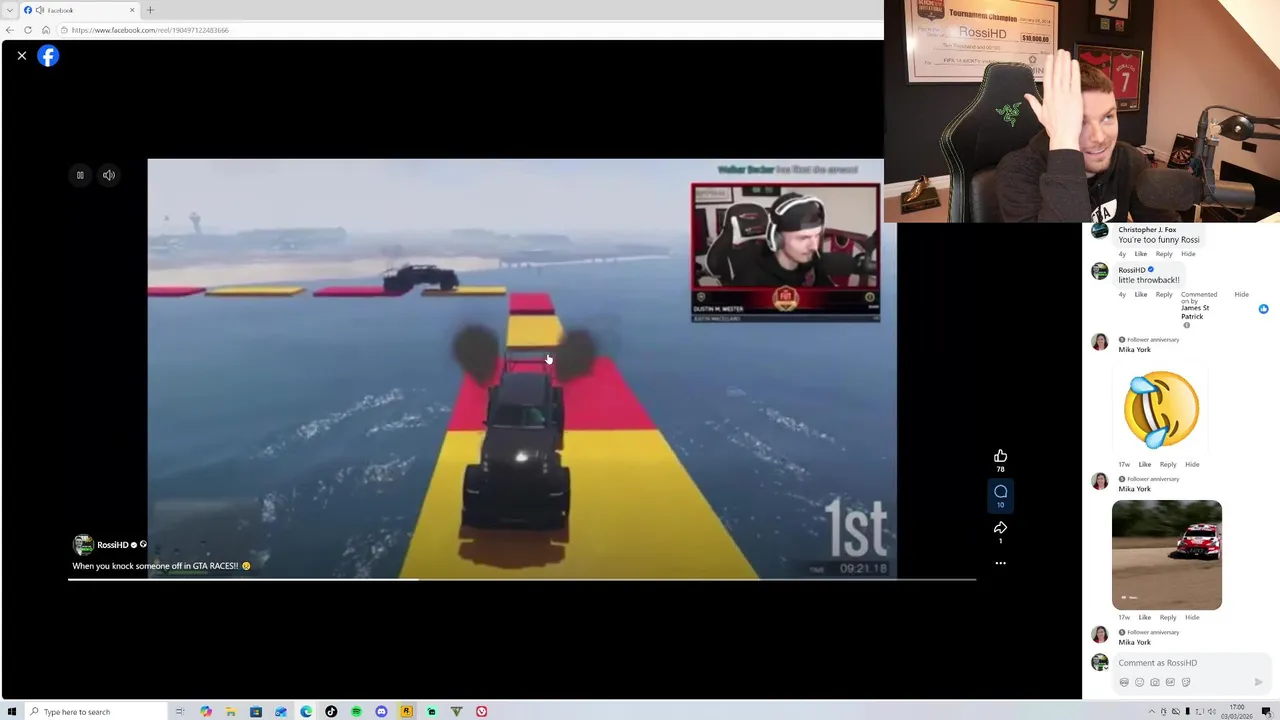Screen dimensions: 1280x720
Task: Reply to the 'little throwback!!' comment
Action: click(x=1164, y=294)
